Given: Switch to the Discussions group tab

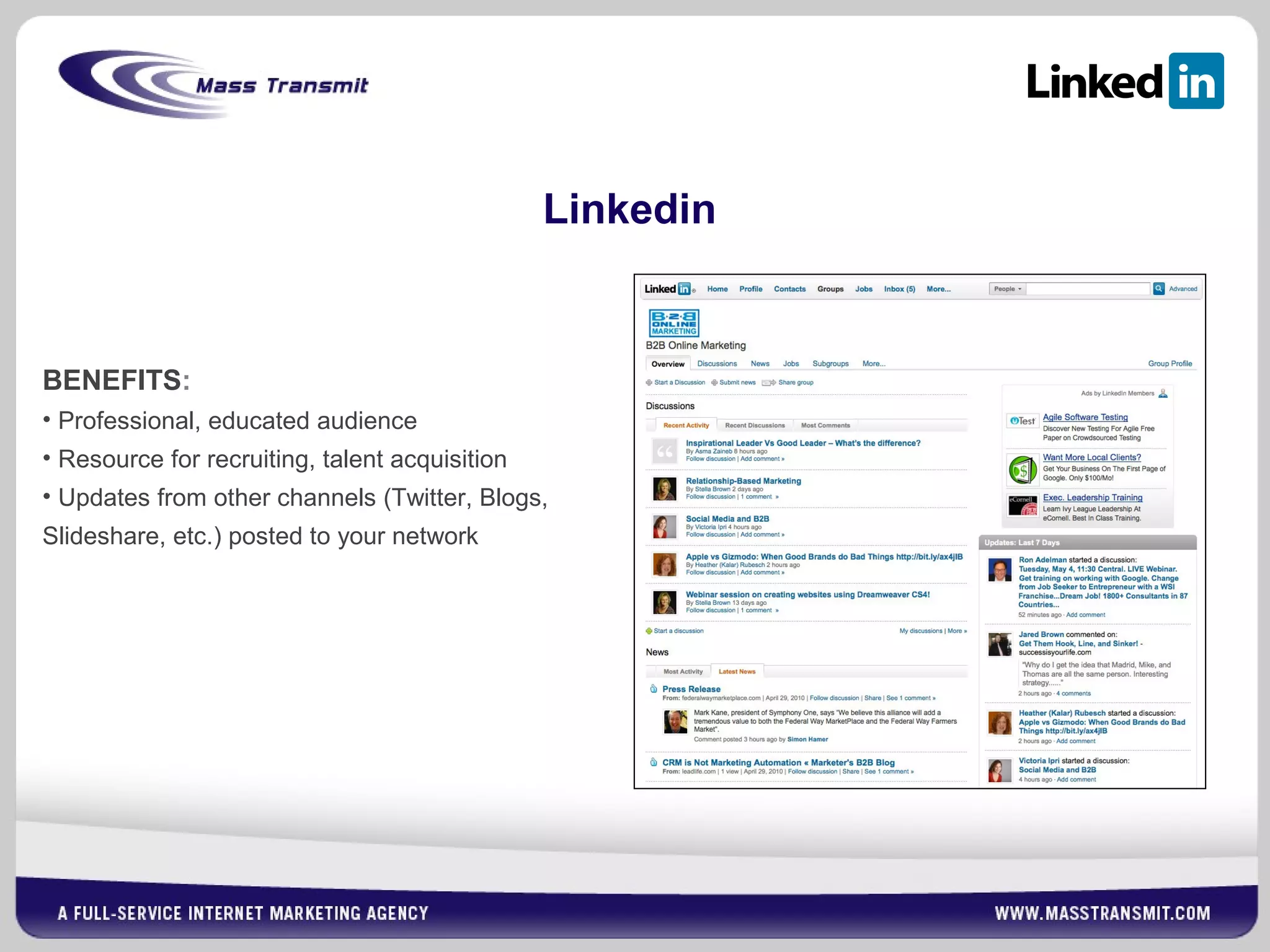Looking at the screenshot, I should [717, 364].
